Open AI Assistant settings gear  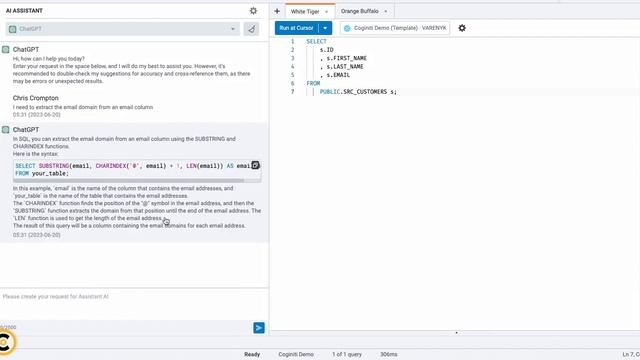253,11
